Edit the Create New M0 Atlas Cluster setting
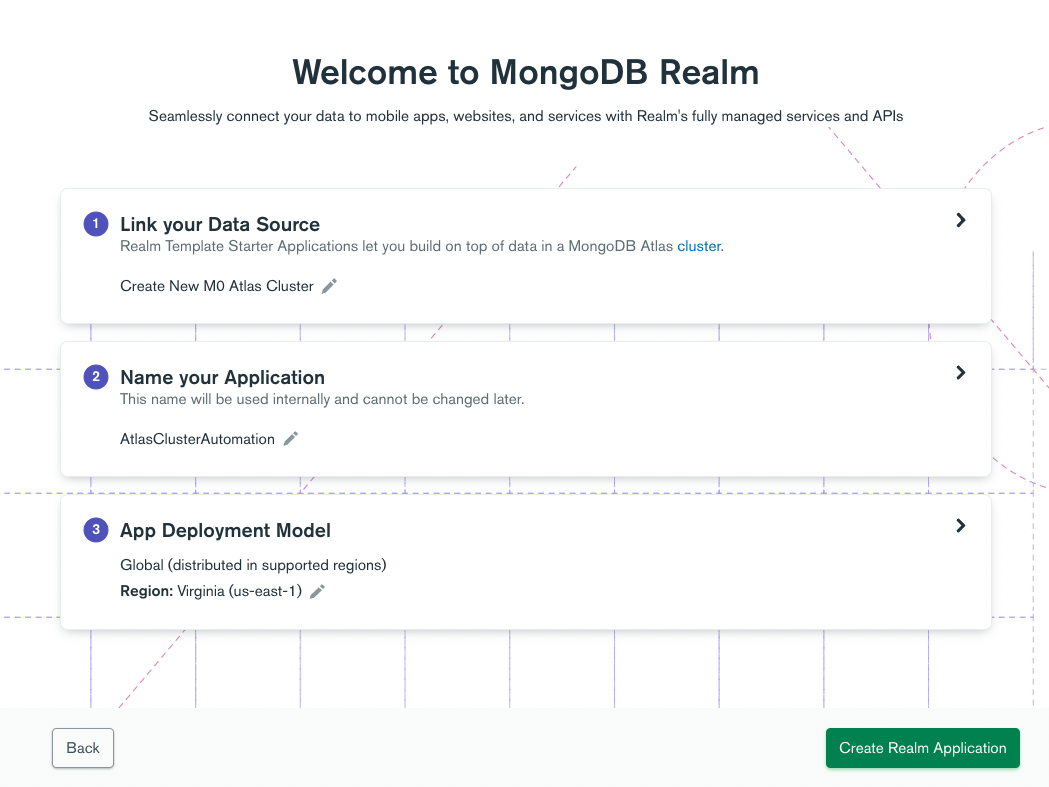The image size is (1049, 787). (329, 286)
